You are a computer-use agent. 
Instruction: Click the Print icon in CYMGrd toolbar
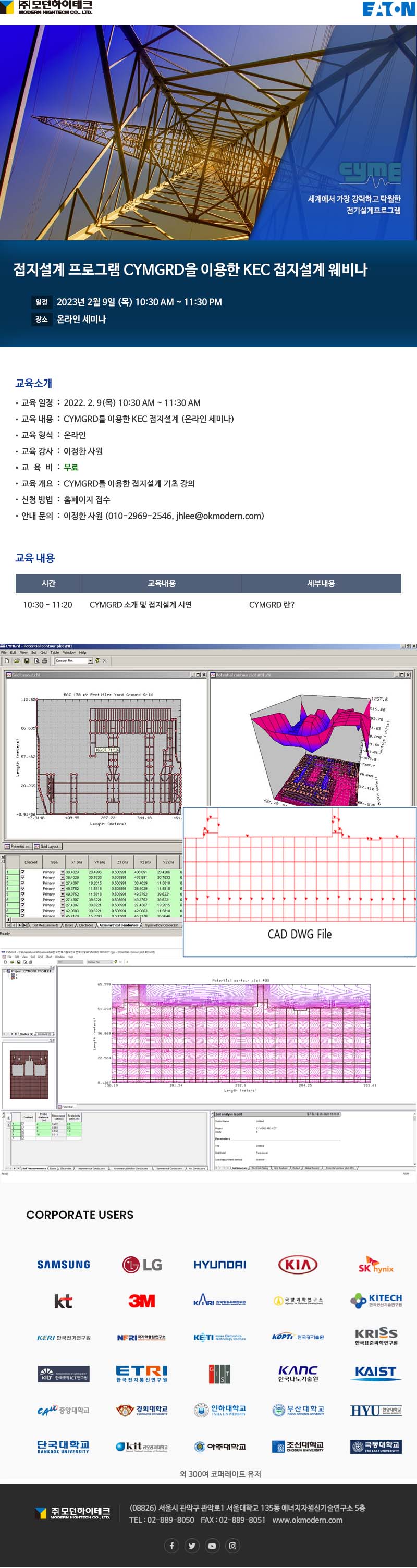coord(44,660)
